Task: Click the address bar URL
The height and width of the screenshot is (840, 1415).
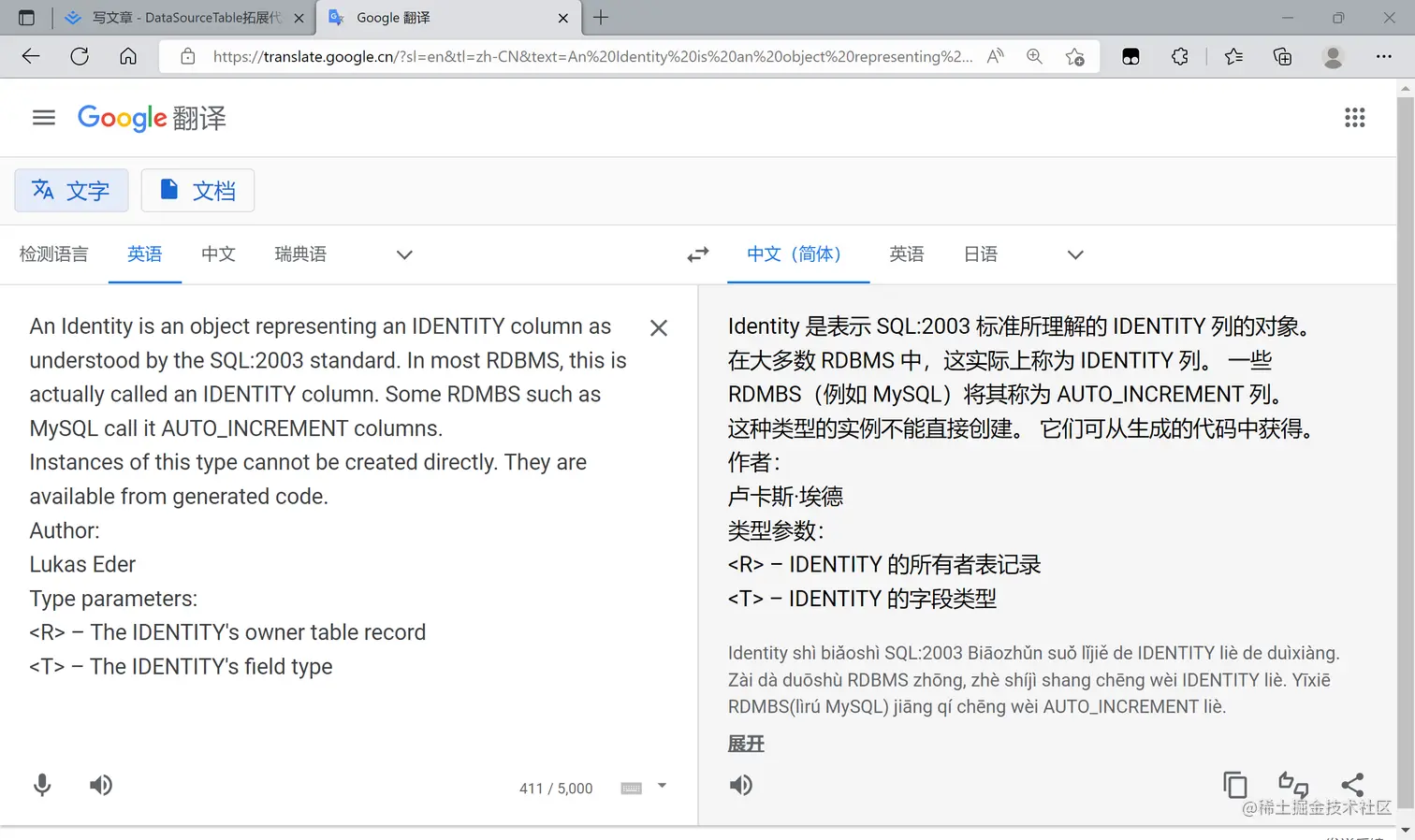Action: (x=592, y=56)
